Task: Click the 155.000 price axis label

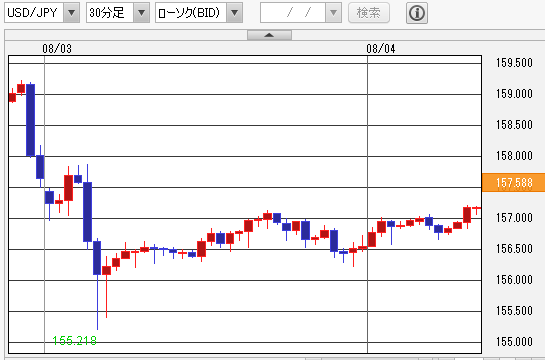Action: [514, 342]
